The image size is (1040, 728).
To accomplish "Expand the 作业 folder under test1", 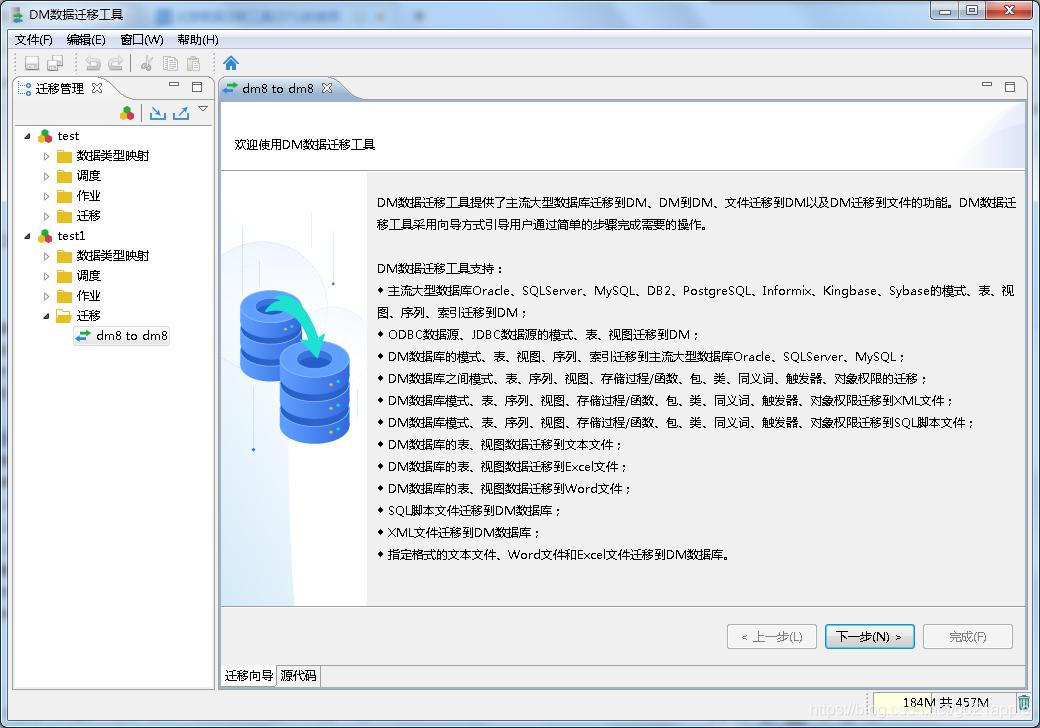I will point(45,295).
